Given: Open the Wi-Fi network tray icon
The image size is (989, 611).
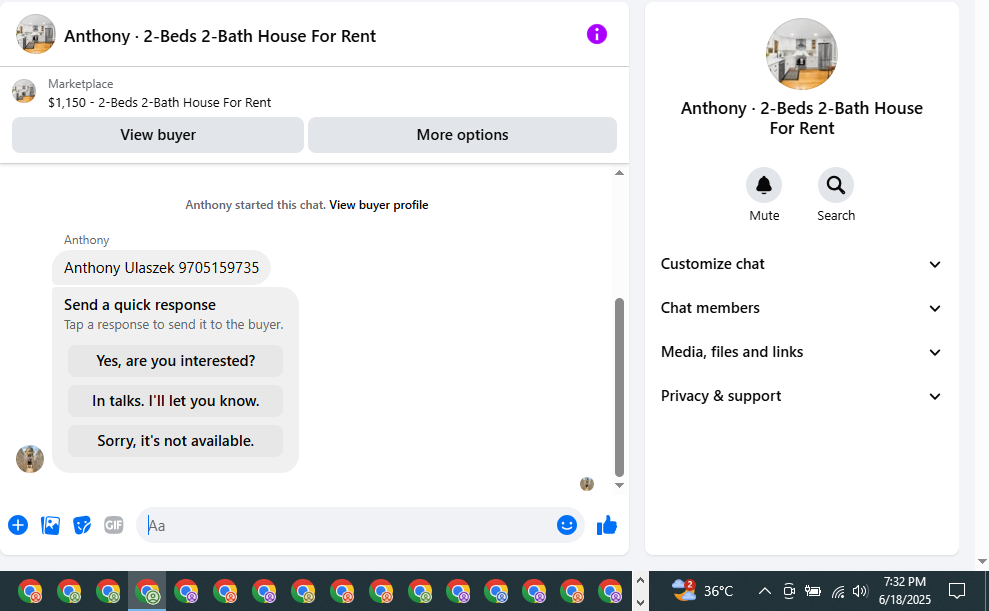Looking at the screenshot, I should (x=838, y=591).
